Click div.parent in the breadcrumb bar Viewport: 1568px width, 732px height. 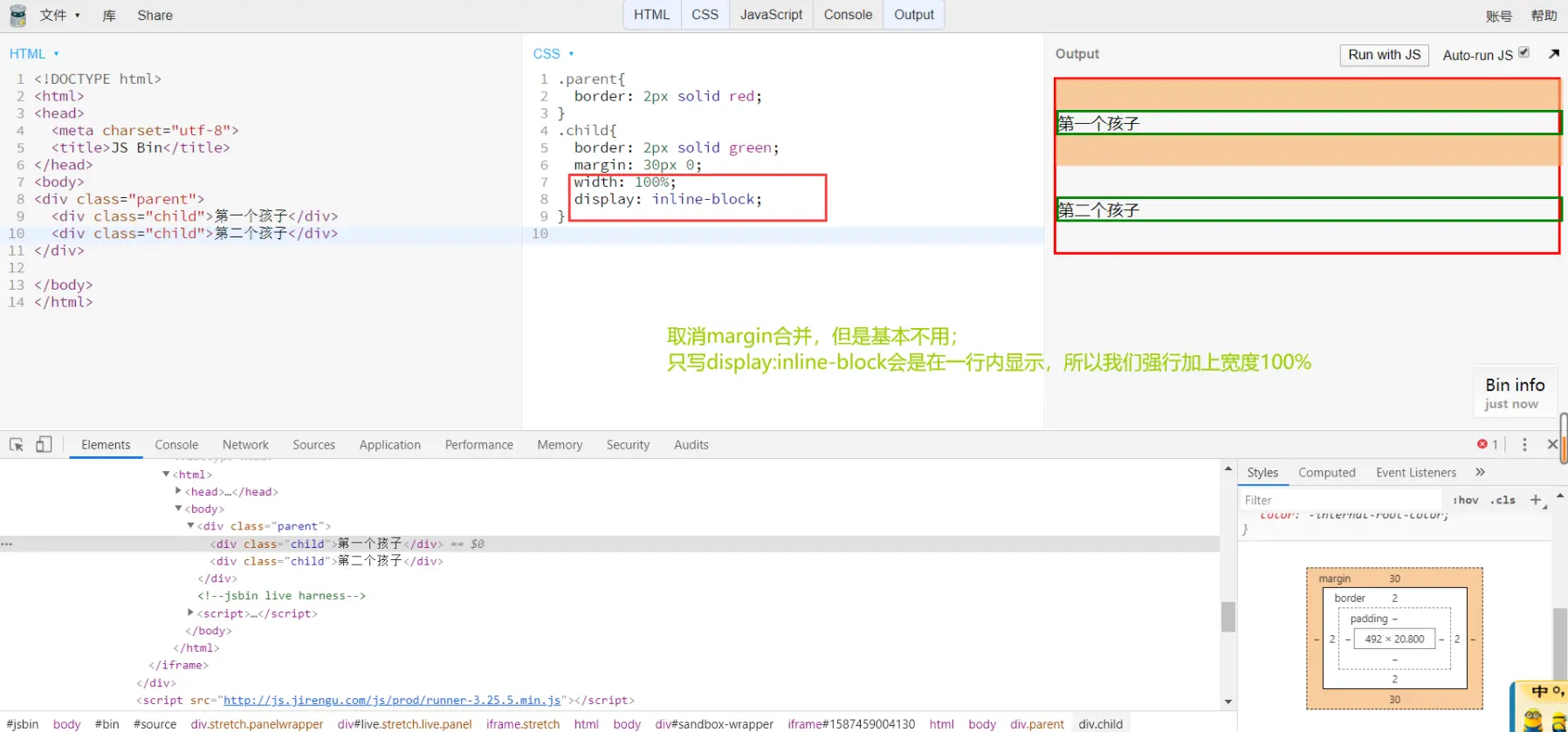[x=1037, y=724]
